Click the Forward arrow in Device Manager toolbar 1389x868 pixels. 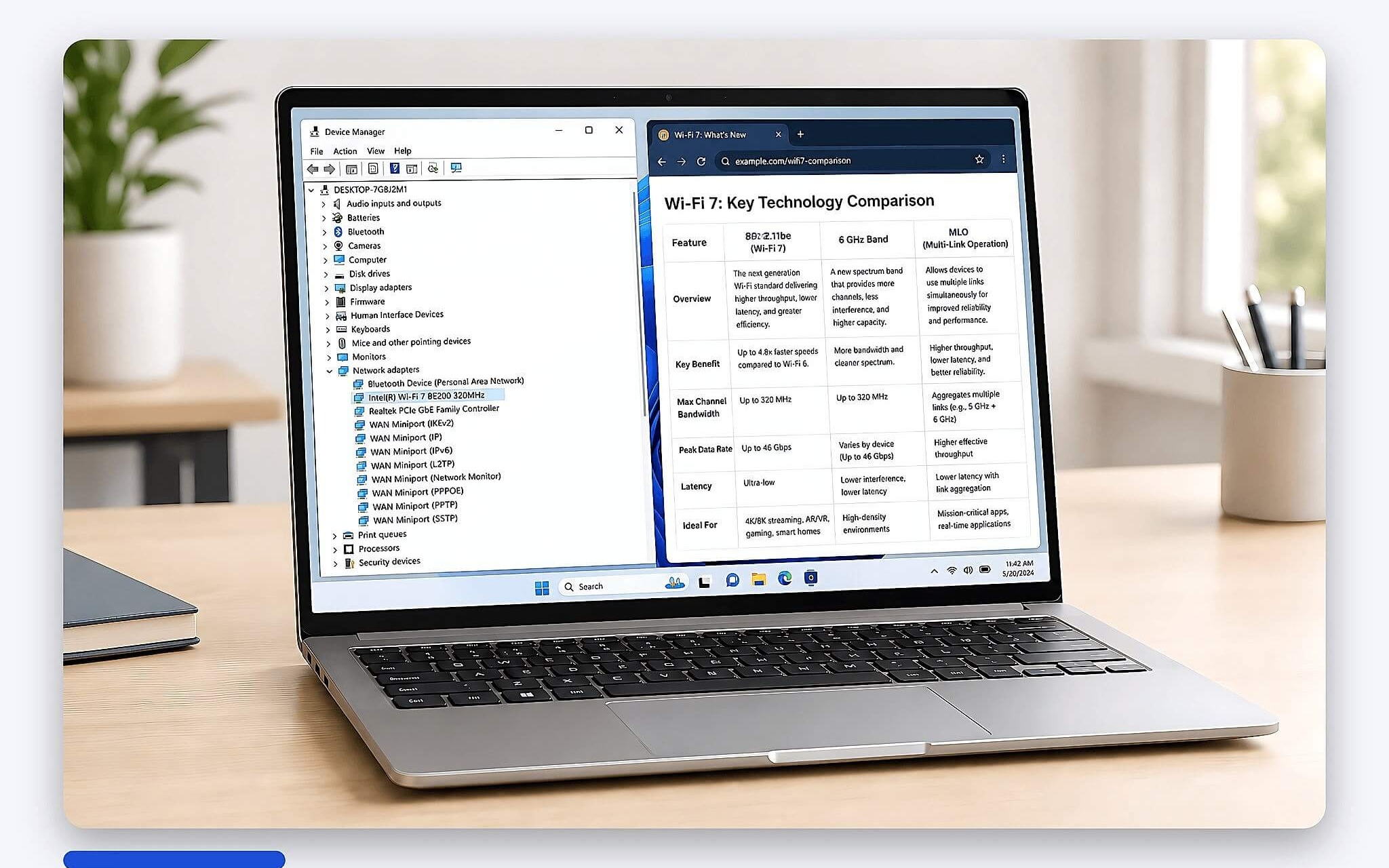(330, 169)
